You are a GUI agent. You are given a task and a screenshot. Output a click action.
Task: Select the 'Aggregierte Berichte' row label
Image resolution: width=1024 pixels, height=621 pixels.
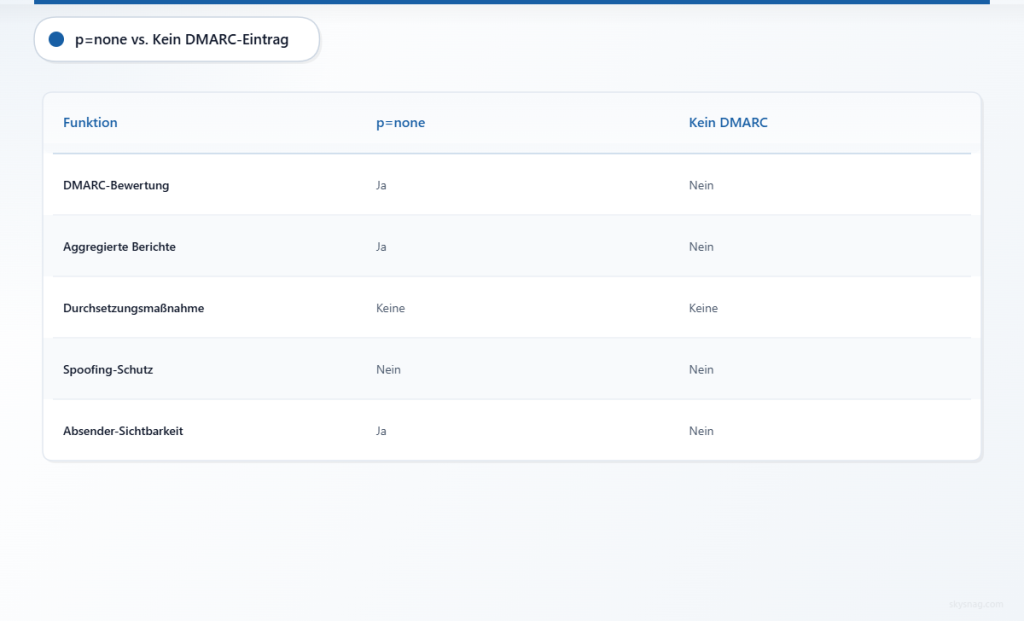[120, 247]
